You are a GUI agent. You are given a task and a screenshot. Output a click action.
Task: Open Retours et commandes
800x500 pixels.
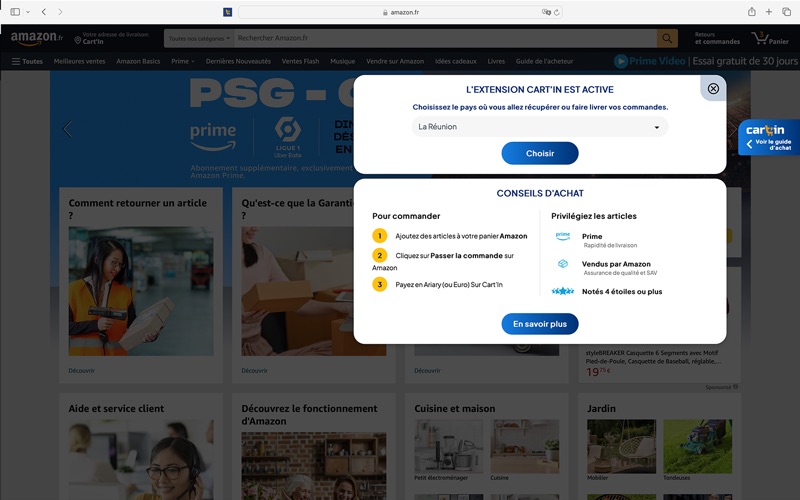point(717,38)
